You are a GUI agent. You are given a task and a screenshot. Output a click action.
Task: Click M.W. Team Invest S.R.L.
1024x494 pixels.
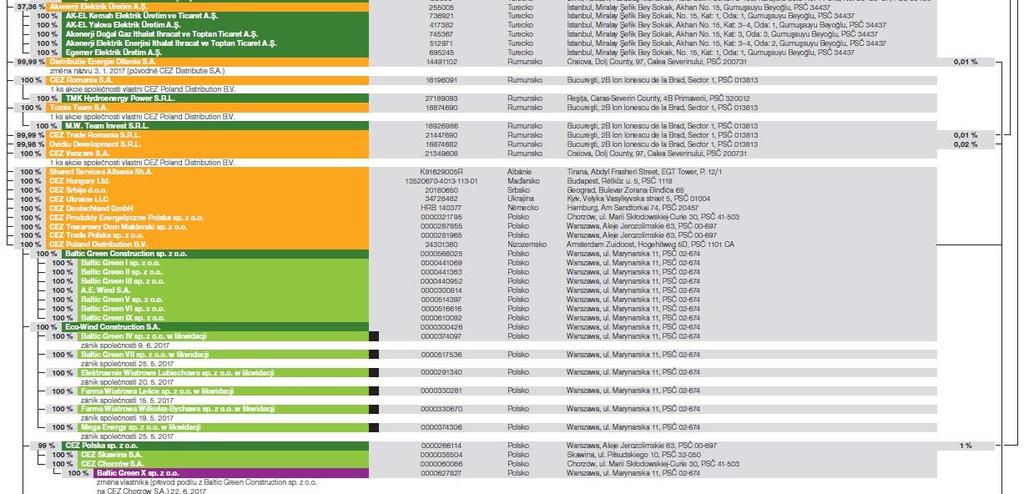click(105, 125)
